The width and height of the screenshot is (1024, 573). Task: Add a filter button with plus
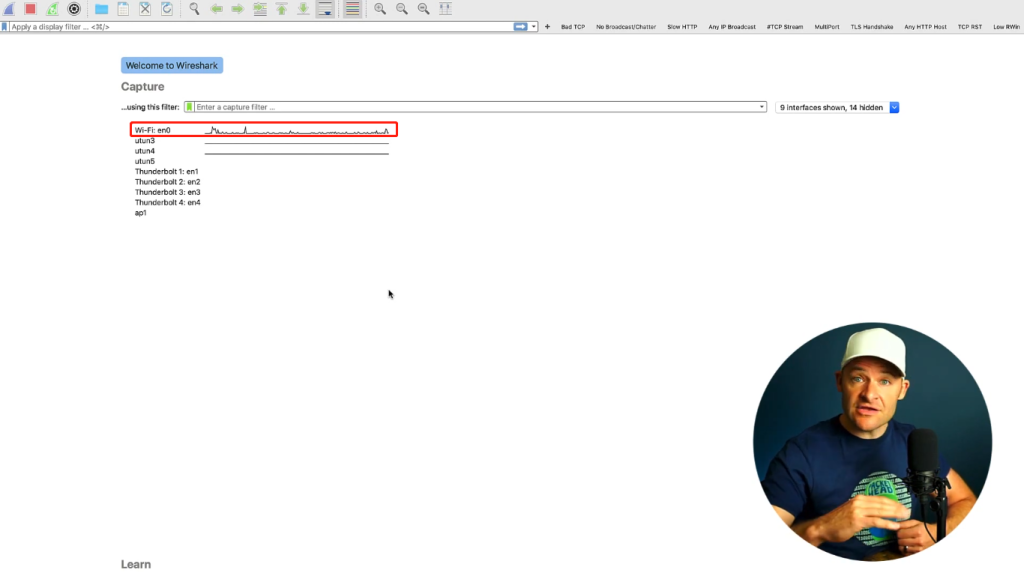pyautogui.click(x=547, y=27)
